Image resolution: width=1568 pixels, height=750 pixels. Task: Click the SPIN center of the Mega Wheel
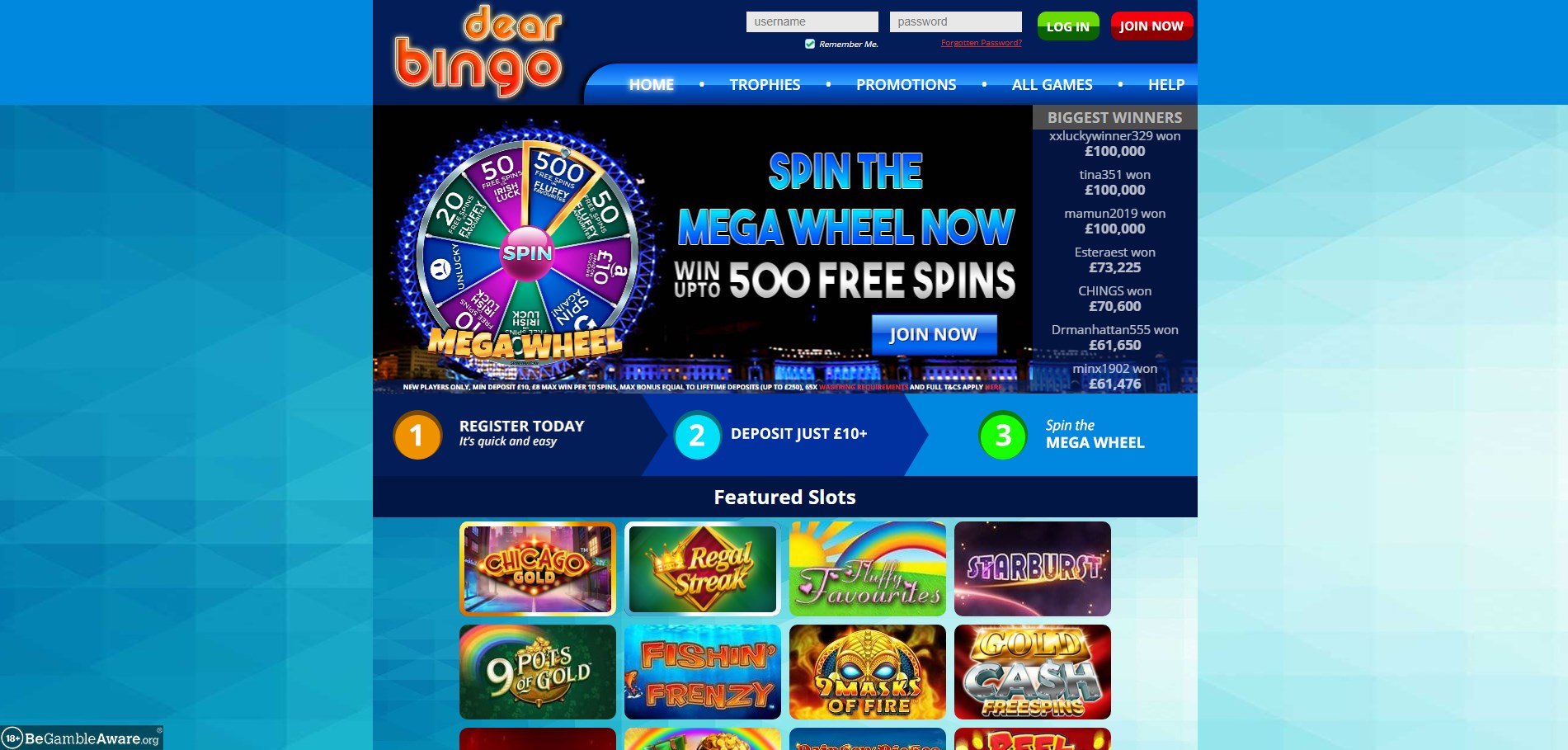coord(527,252)
